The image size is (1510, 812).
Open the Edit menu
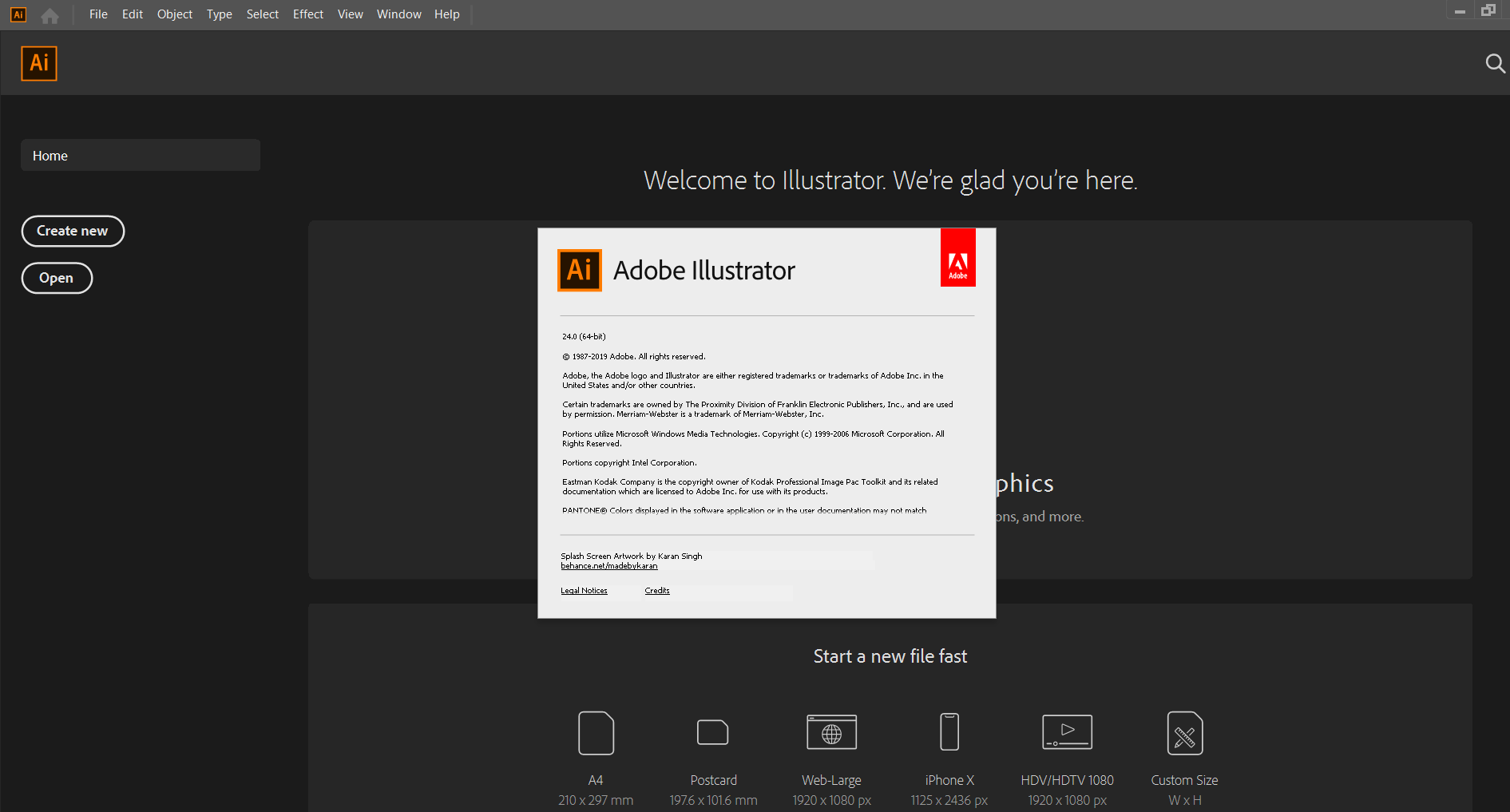133,14
